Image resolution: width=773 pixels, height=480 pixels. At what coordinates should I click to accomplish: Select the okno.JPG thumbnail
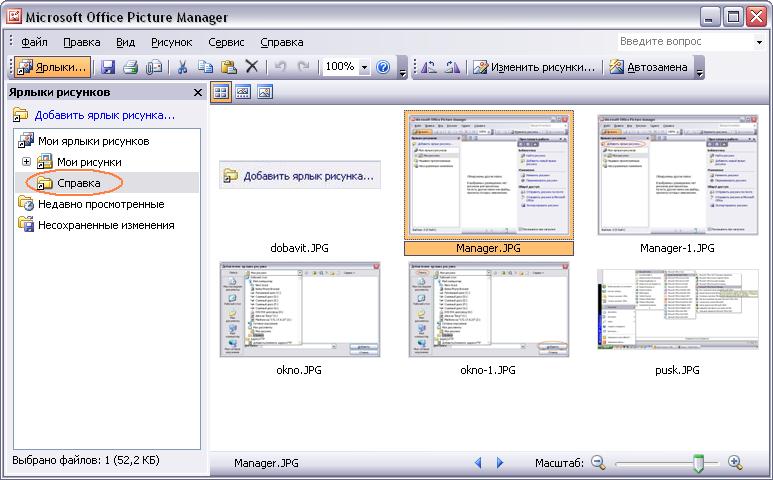click(300, 309)
